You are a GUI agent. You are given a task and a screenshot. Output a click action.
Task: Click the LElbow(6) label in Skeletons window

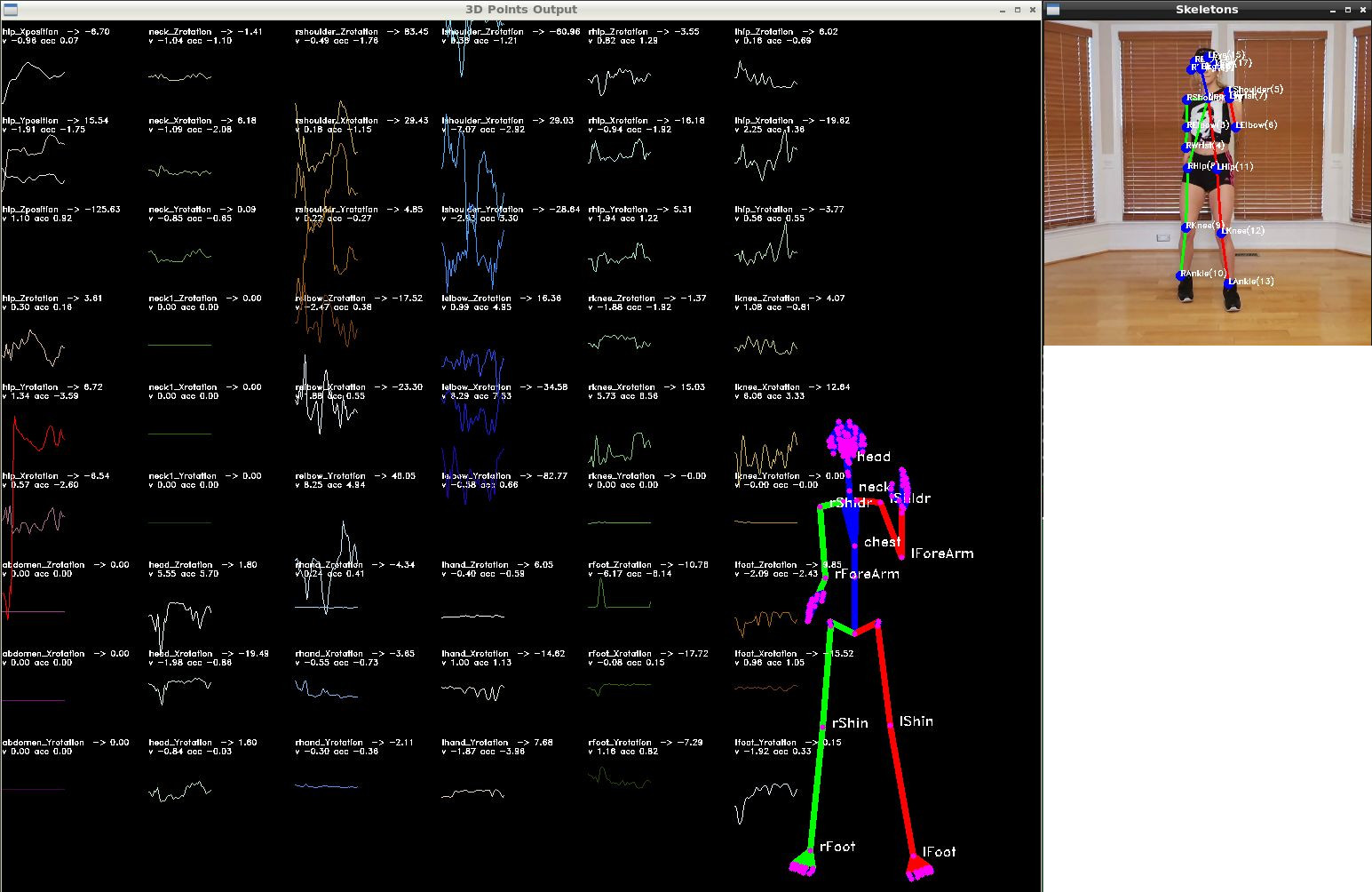1257,125
